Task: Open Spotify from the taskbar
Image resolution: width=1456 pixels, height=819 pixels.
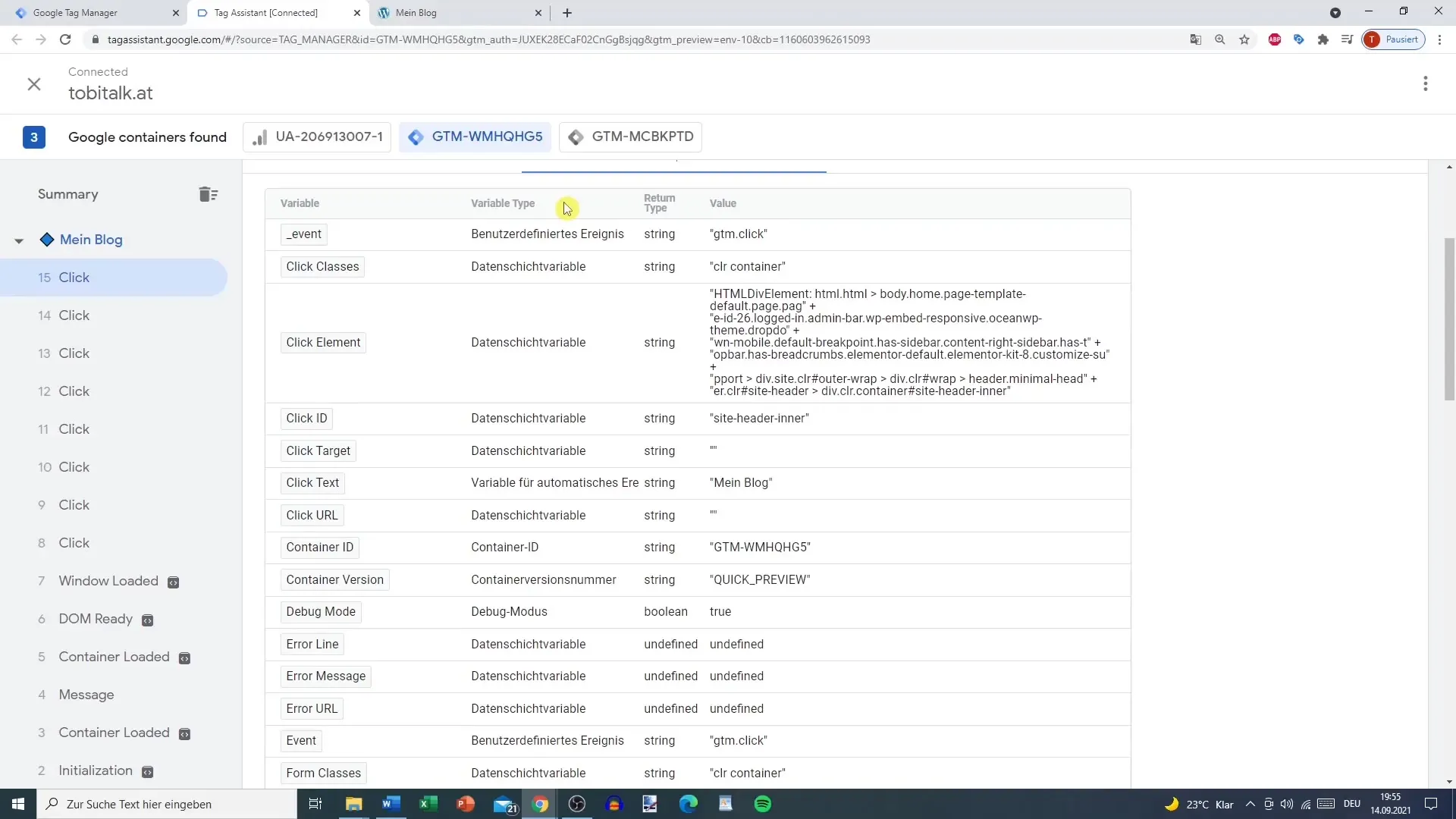Action: (763, 804)
